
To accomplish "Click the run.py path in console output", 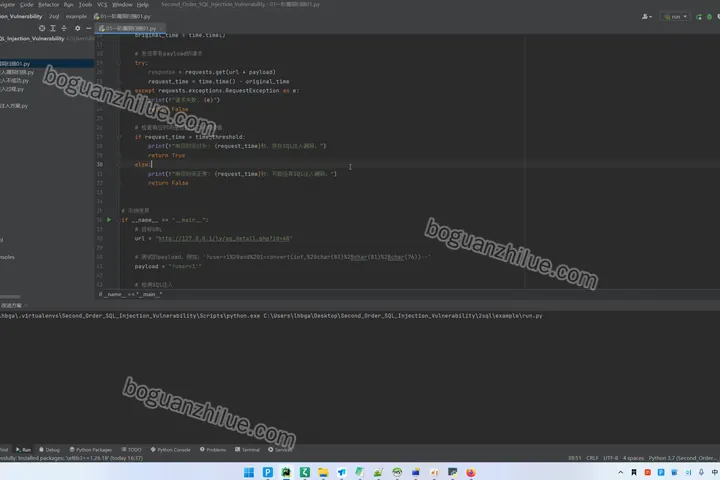I will [403, 316].
